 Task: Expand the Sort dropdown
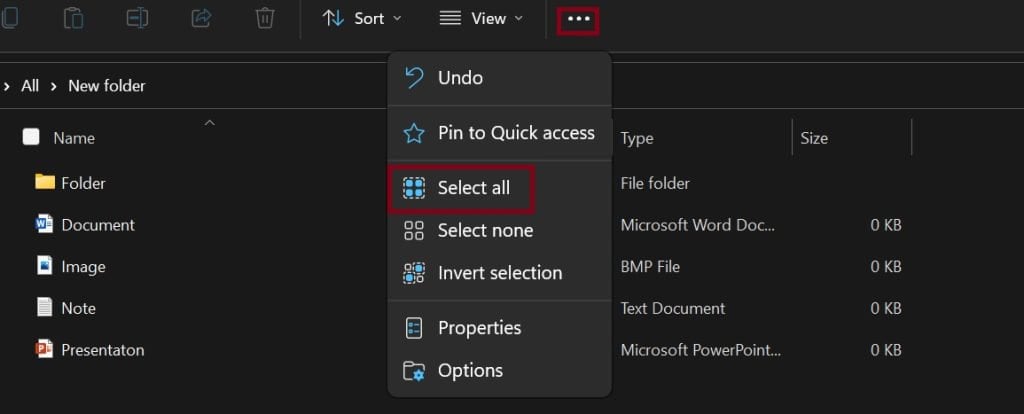362,18
